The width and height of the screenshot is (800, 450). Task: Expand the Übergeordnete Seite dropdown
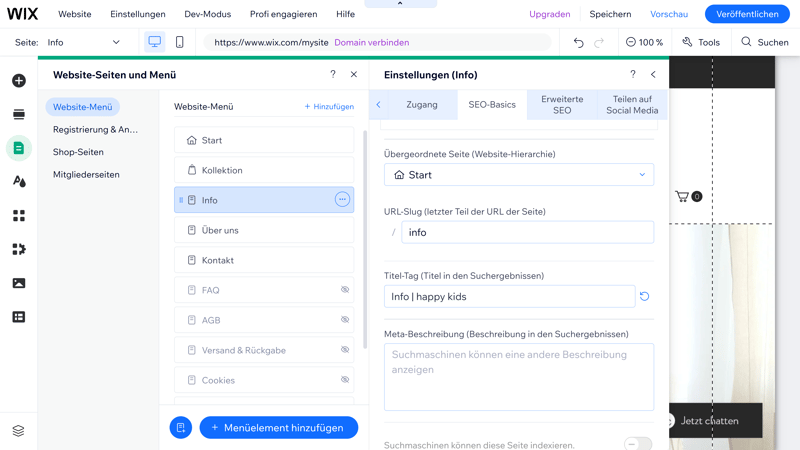tap(519, 175)
